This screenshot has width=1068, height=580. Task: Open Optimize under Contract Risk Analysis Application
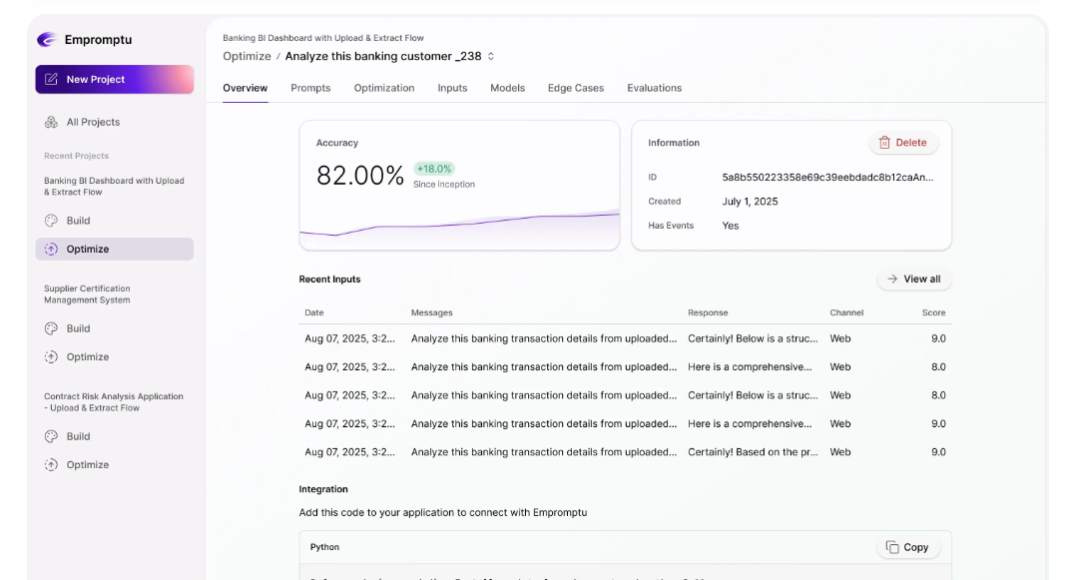coord(87,465)
